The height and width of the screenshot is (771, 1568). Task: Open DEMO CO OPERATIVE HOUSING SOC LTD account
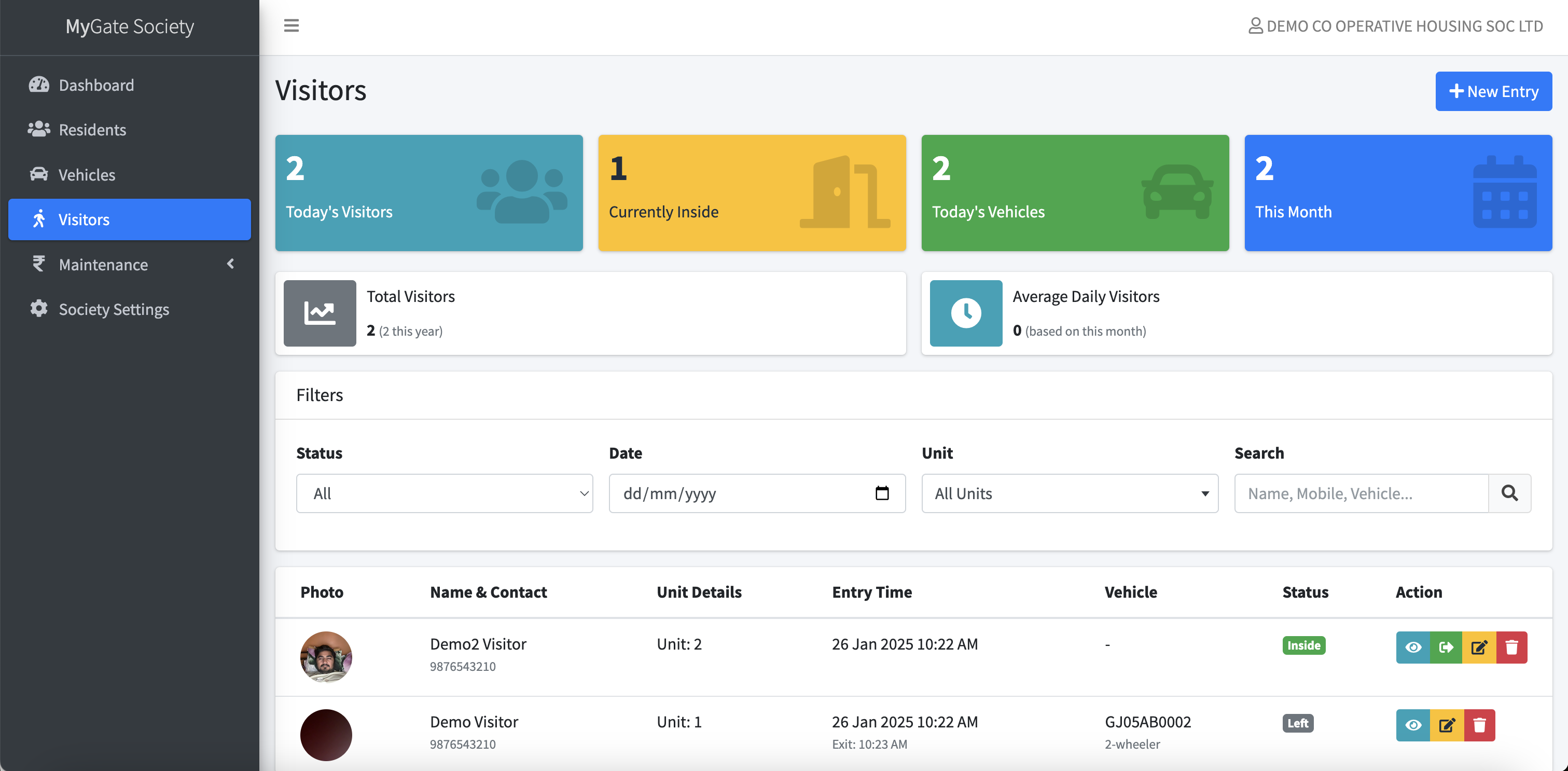1395,25
